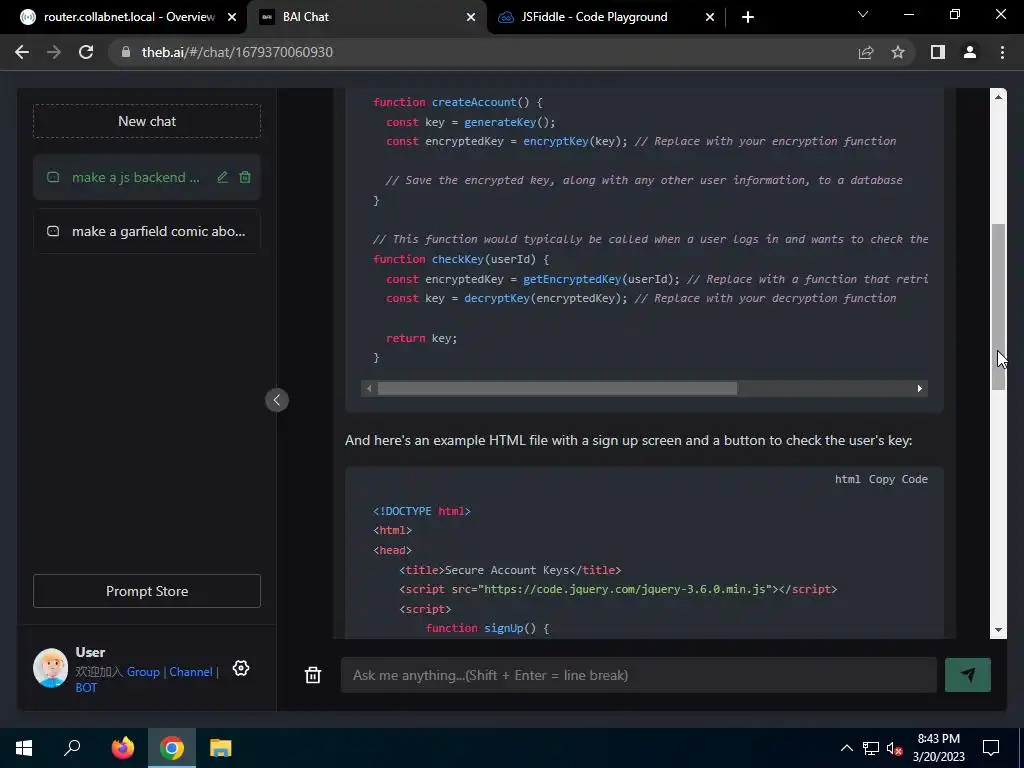Screen dimensions: 1024x768
Task: Open the Chrome three-dot menu
Action: tap(1002, 52)
